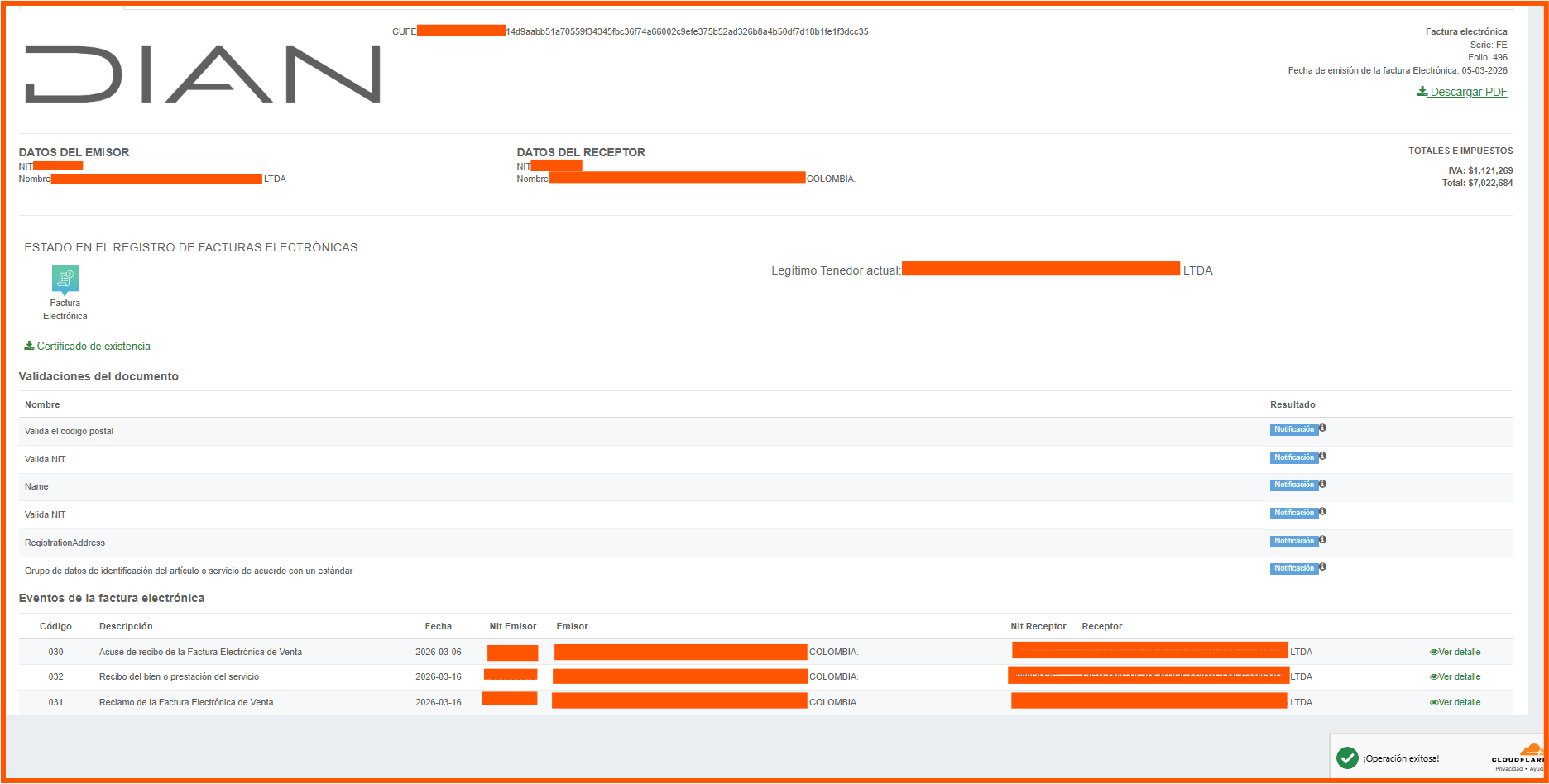
Task: Click the 'Total: $7,022,684' value
Action: pos(1478,183)
